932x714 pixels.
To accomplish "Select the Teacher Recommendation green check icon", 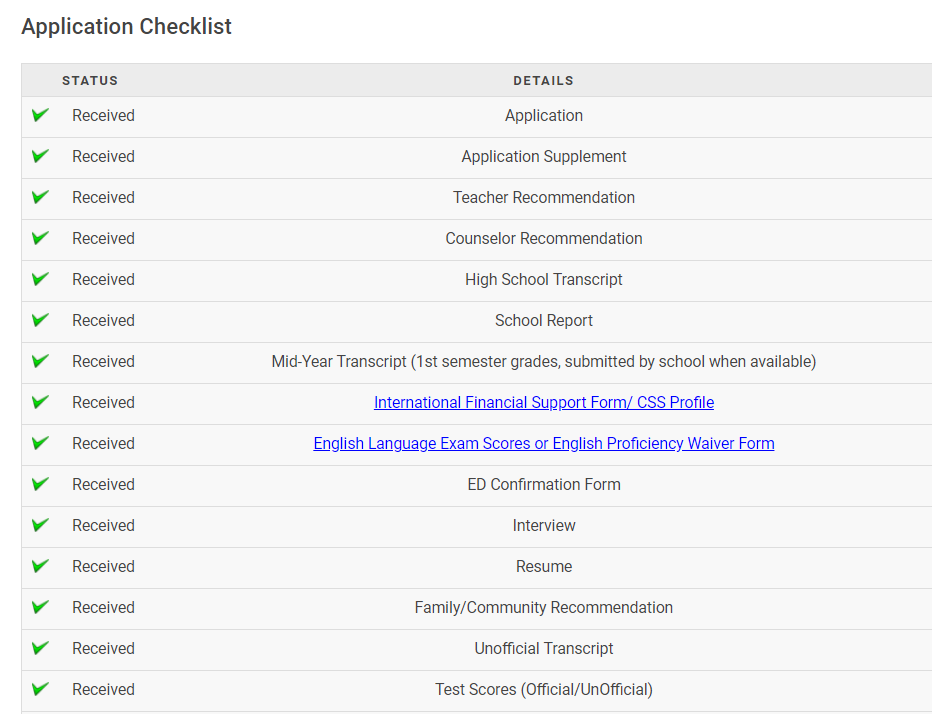I will point(40,197).
